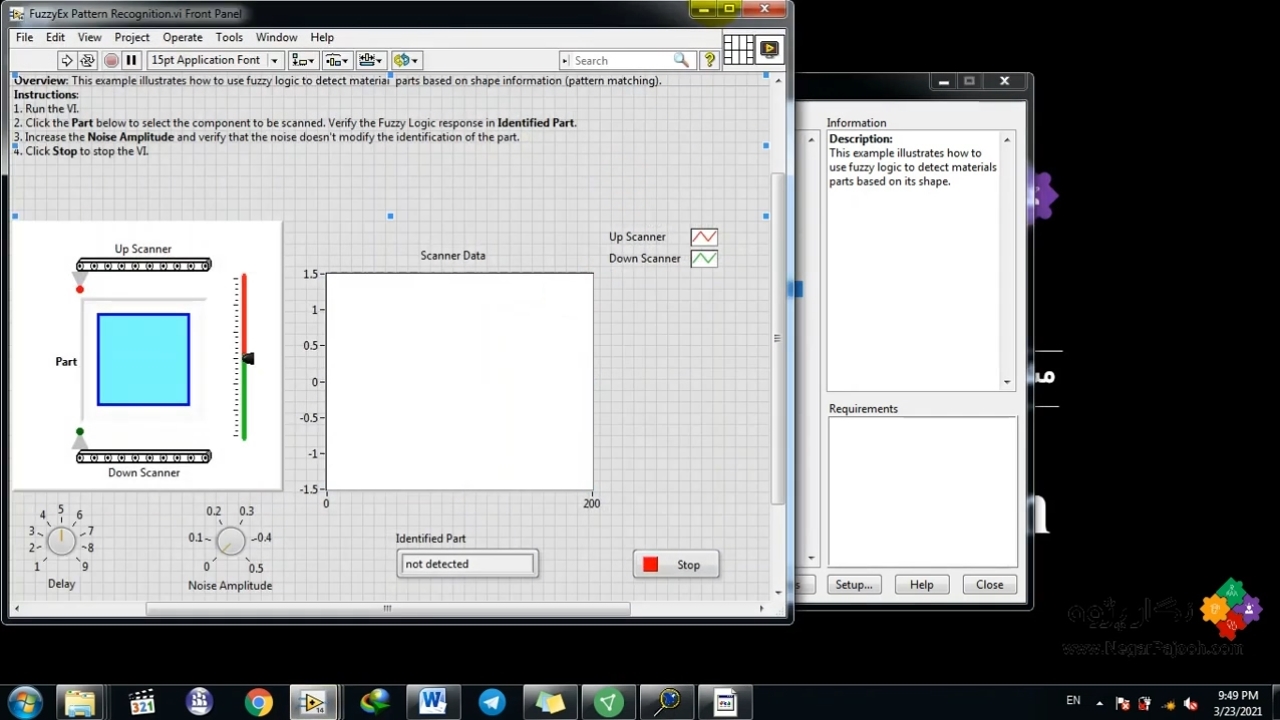Viewport: 1280px width, 720px height.
Task: Toggle the Up Scanner plot legend sample
Action: [x=703, y=237]
